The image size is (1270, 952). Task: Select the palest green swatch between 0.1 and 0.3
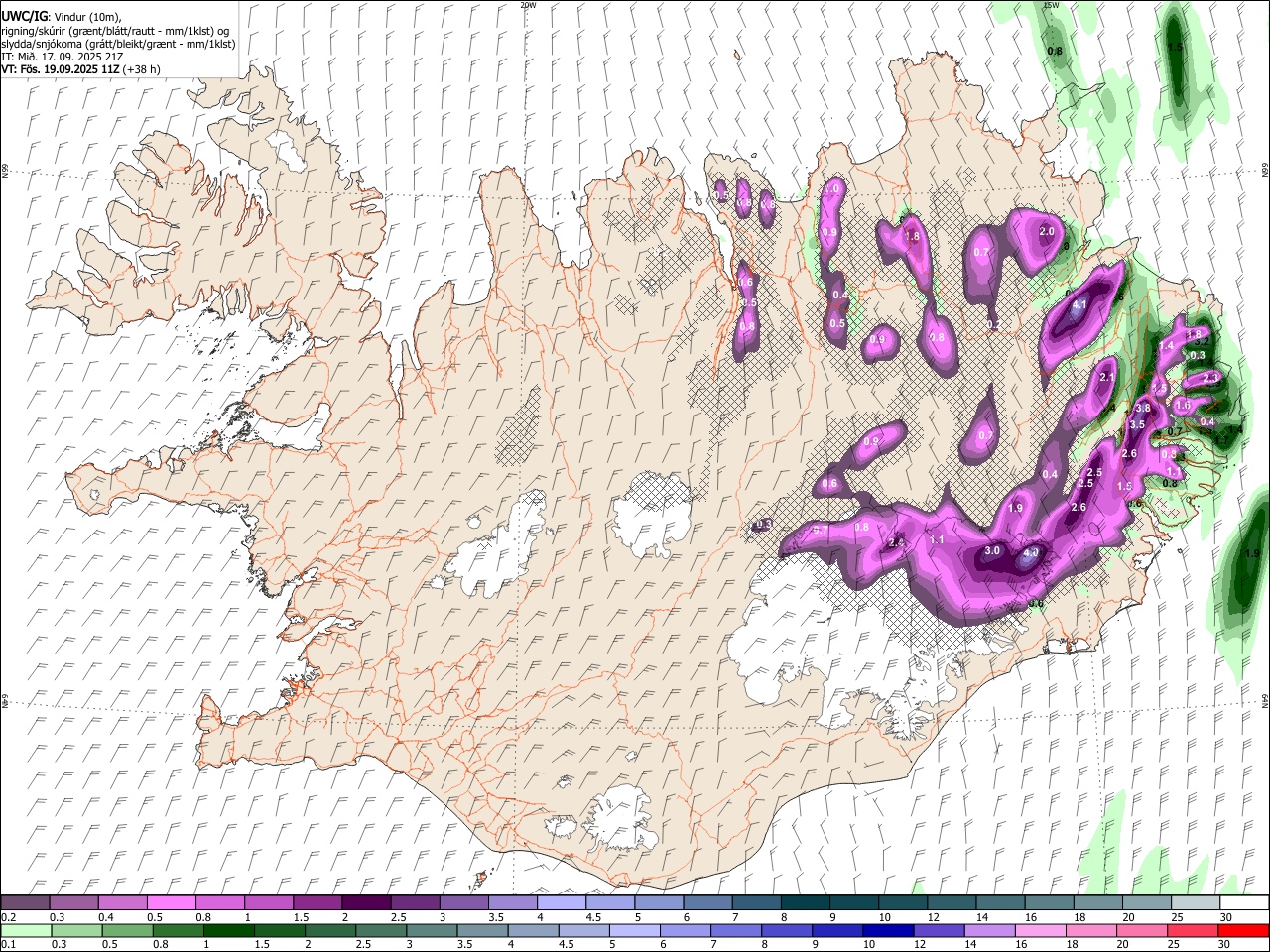click(27, 930)
